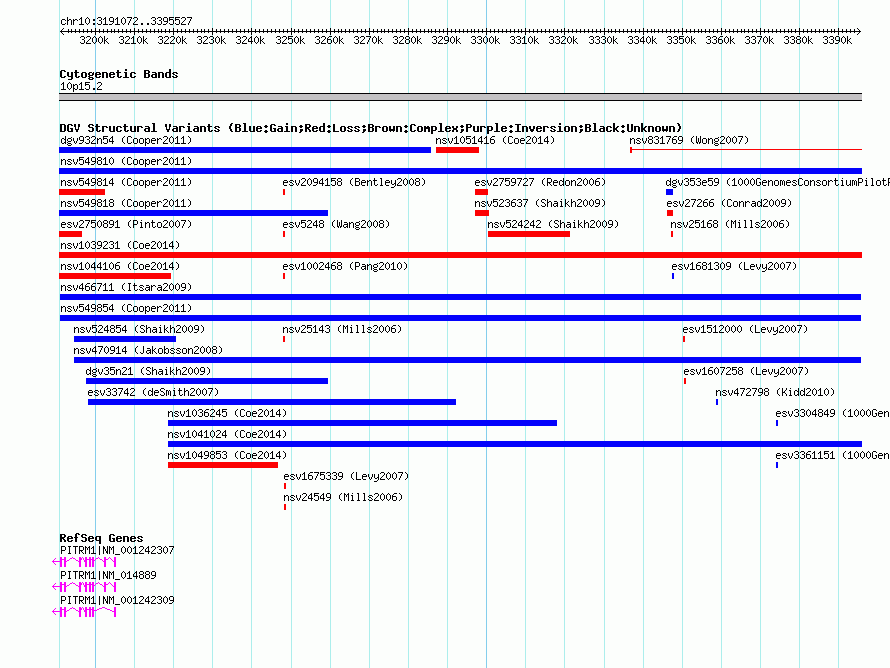
Task: Click the PITRM1|NM_001242307 magenta gene glyph
Action: [84, 562]
